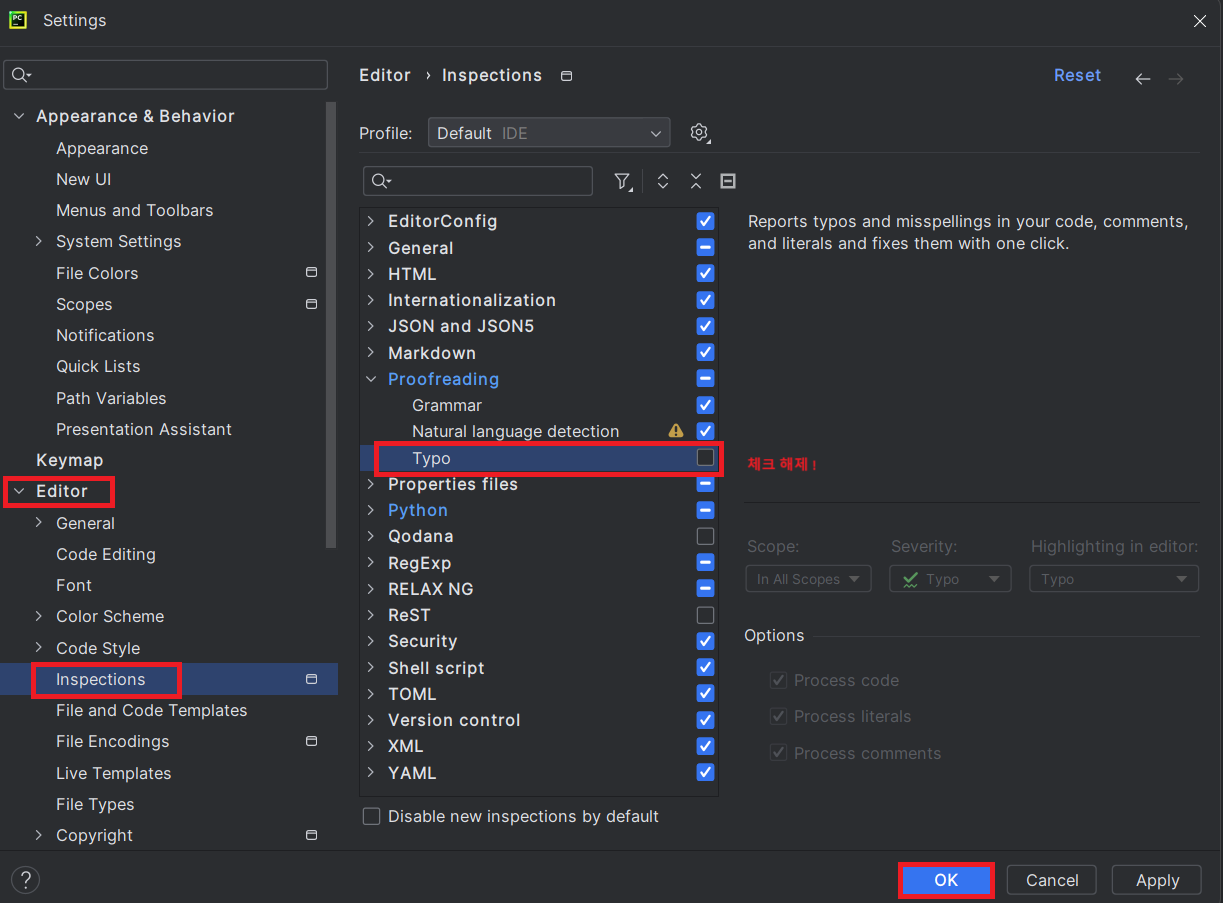
Task: Click the project-level icon beside Inspections breadcrumb
Action: 566,76
